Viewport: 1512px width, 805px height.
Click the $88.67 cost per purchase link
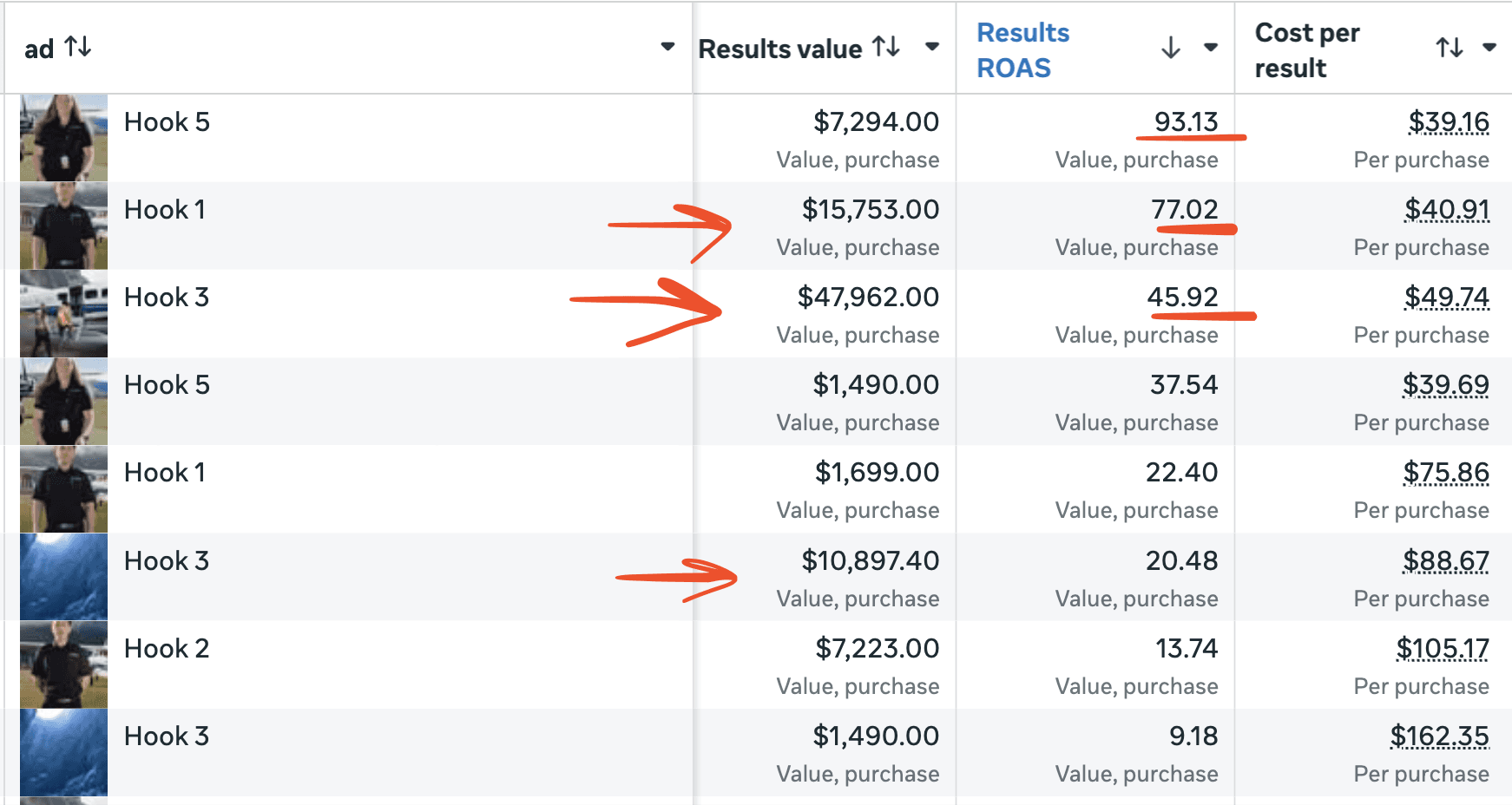(x=1446, y=561)
